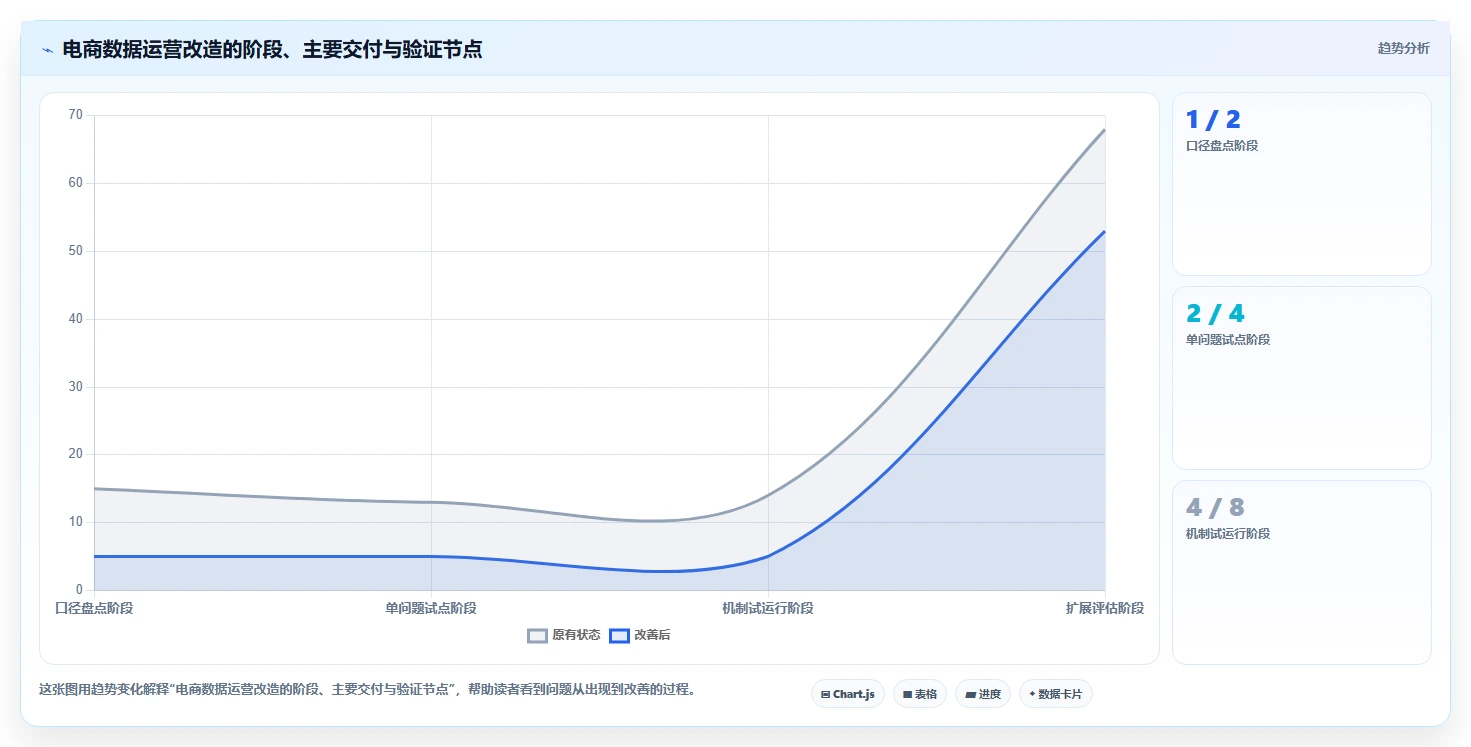
Task: Click the 扩展评估阶段 x-axis label
Action: (1105, 608)
